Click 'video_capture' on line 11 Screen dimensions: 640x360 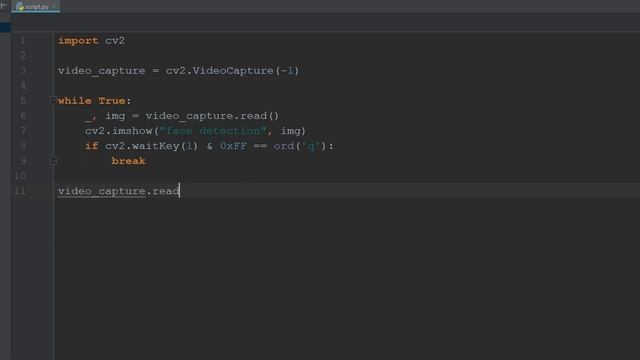point(102,191)
